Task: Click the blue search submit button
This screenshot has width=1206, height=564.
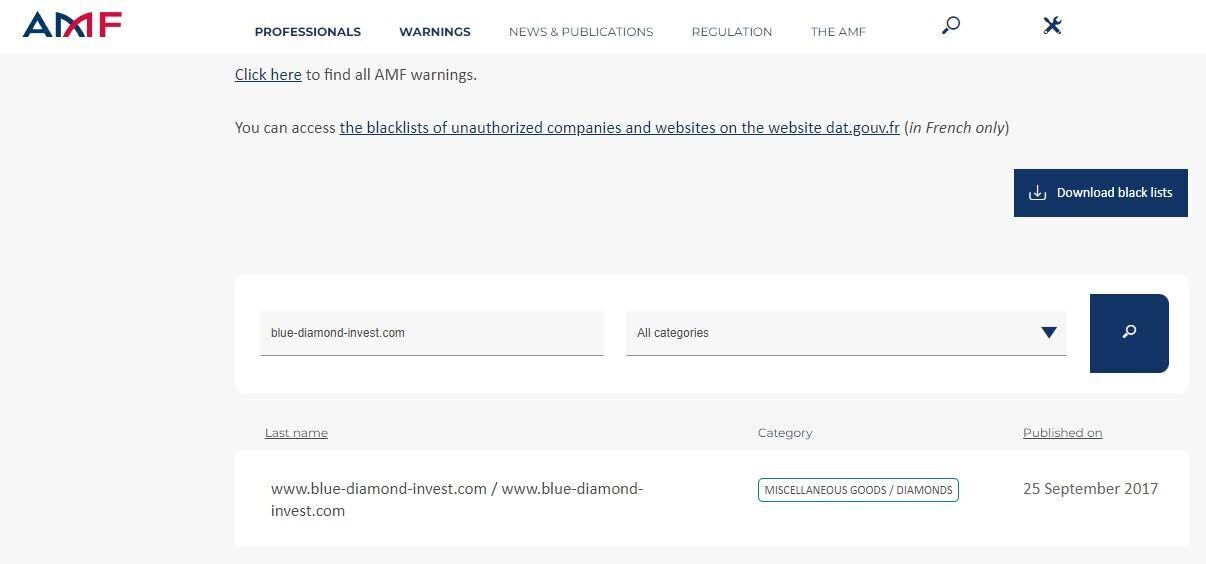Action: pos(1129,333)
